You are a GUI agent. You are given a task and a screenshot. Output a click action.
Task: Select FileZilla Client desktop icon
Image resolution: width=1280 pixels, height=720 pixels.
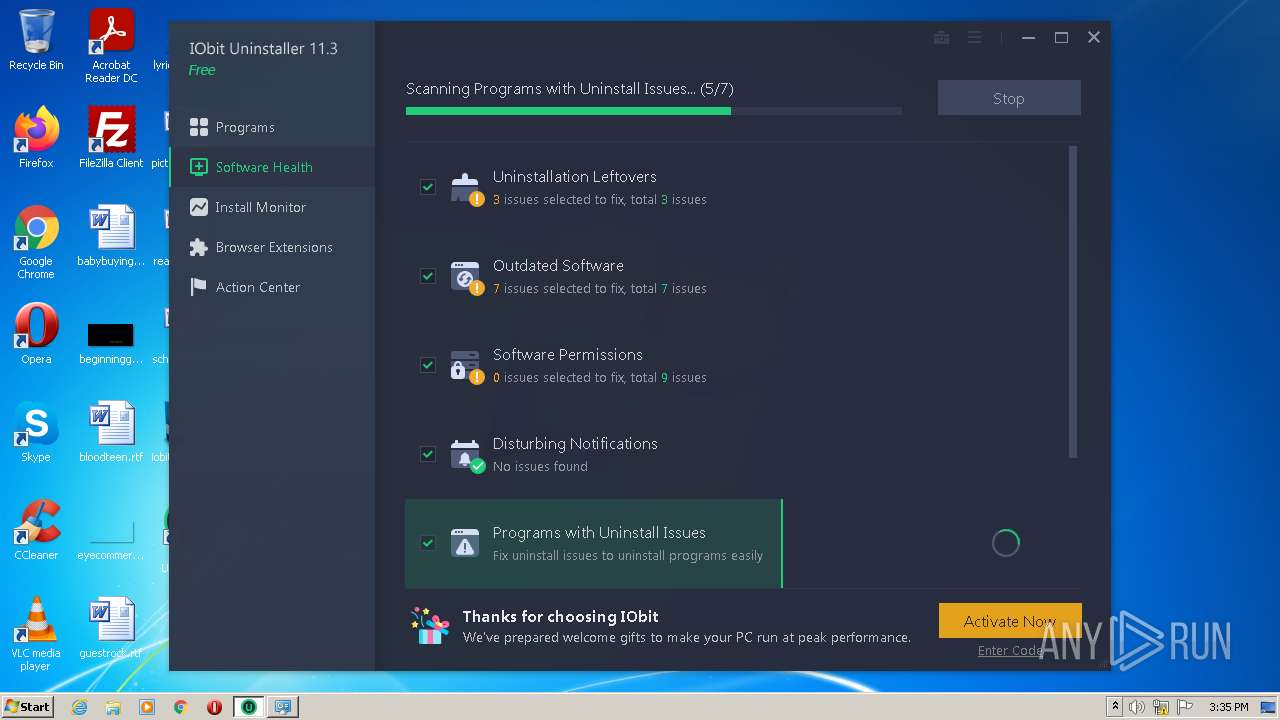click(111, 138)
